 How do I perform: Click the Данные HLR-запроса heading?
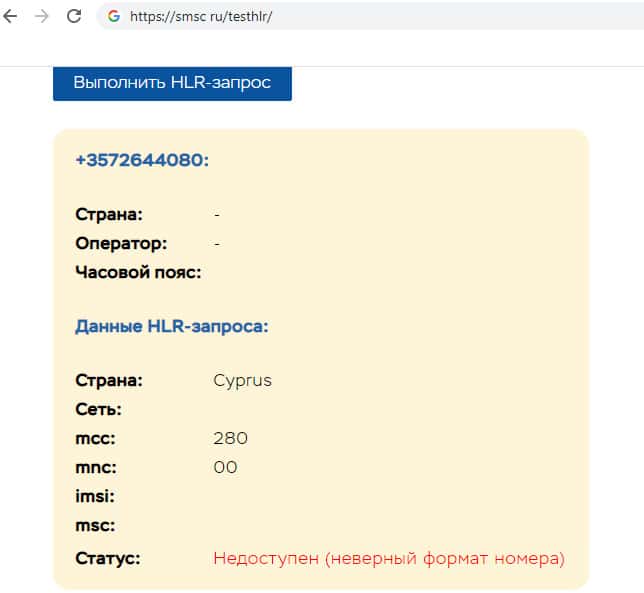[x=171, y=326]
